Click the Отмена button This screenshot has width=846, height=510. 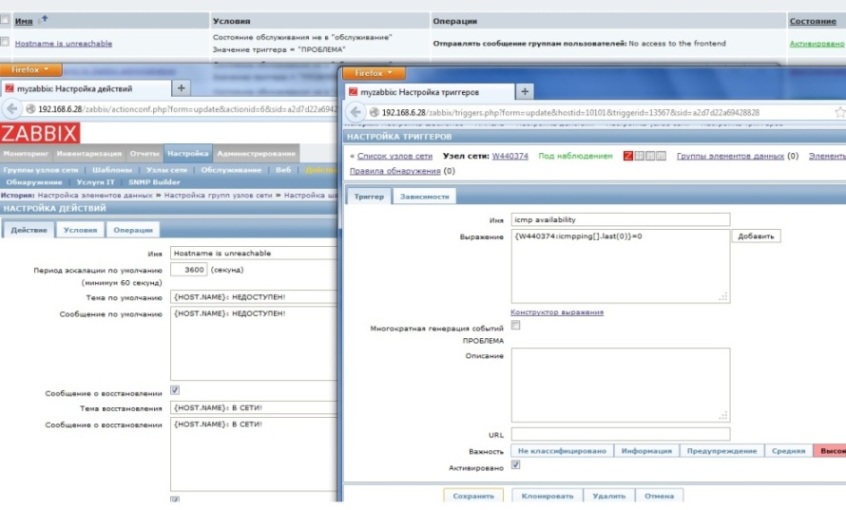[x=659, y=496]
